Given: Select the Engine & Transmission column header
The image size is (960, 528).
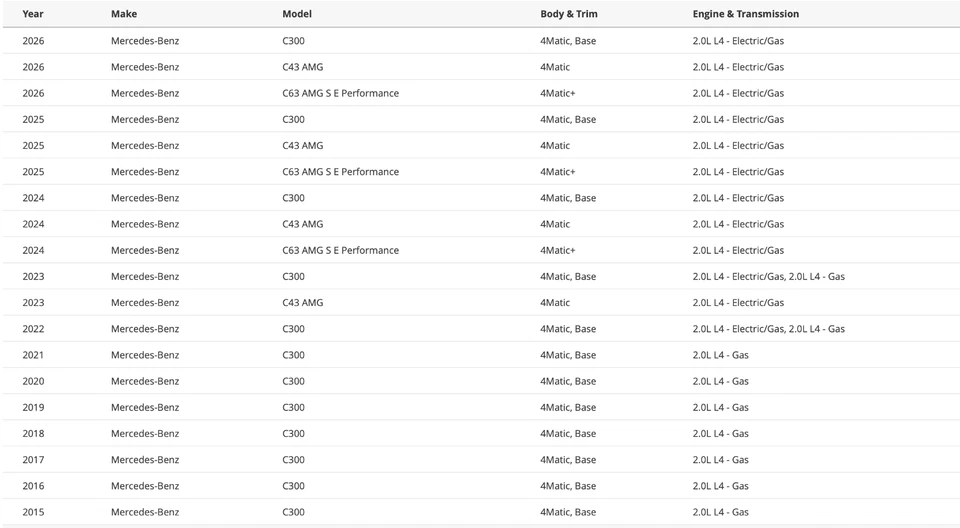Looking at the screenshot, I should click(x=745, y=14).
